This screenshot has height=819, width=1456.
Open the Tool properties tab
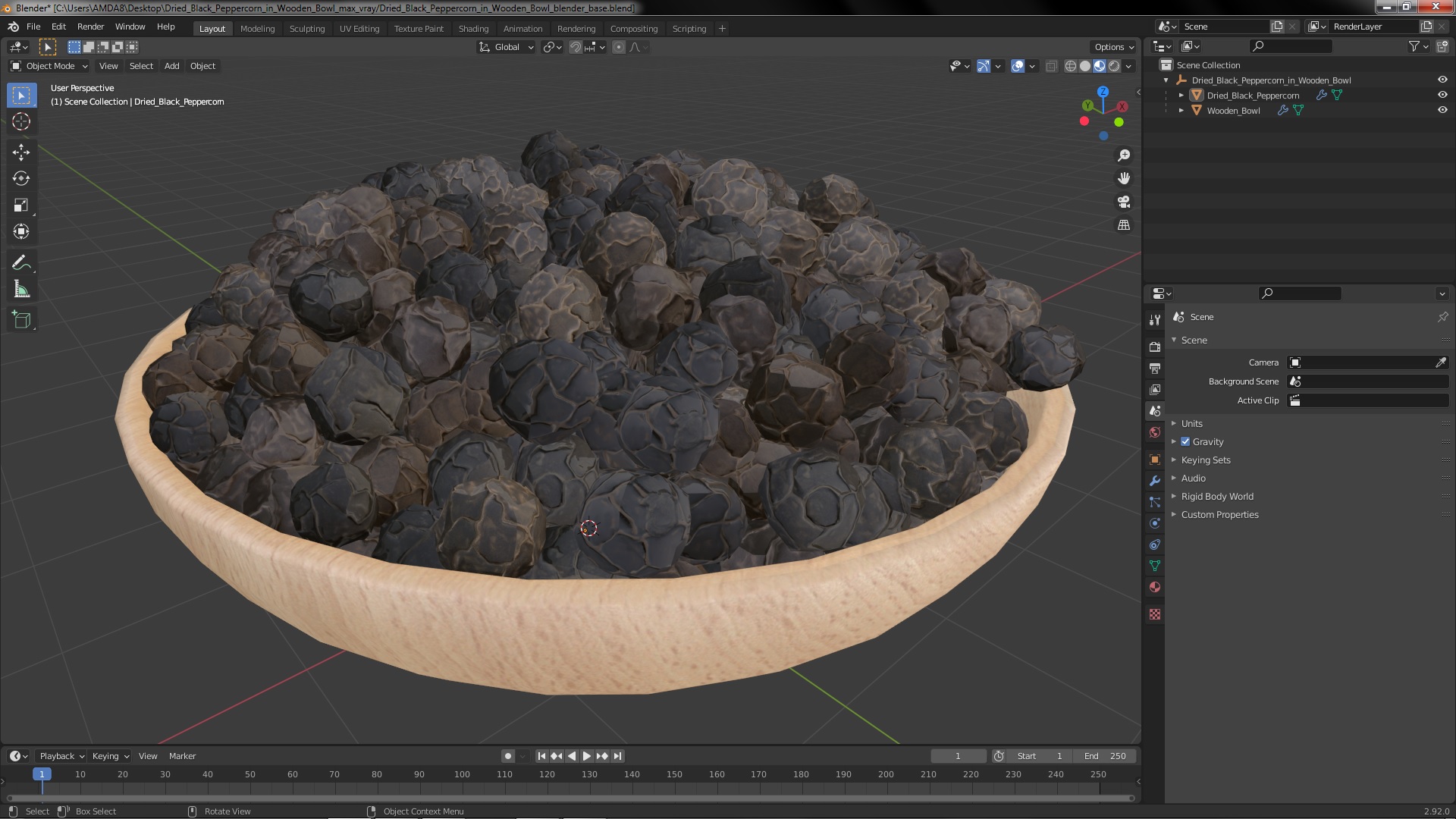1154,320
